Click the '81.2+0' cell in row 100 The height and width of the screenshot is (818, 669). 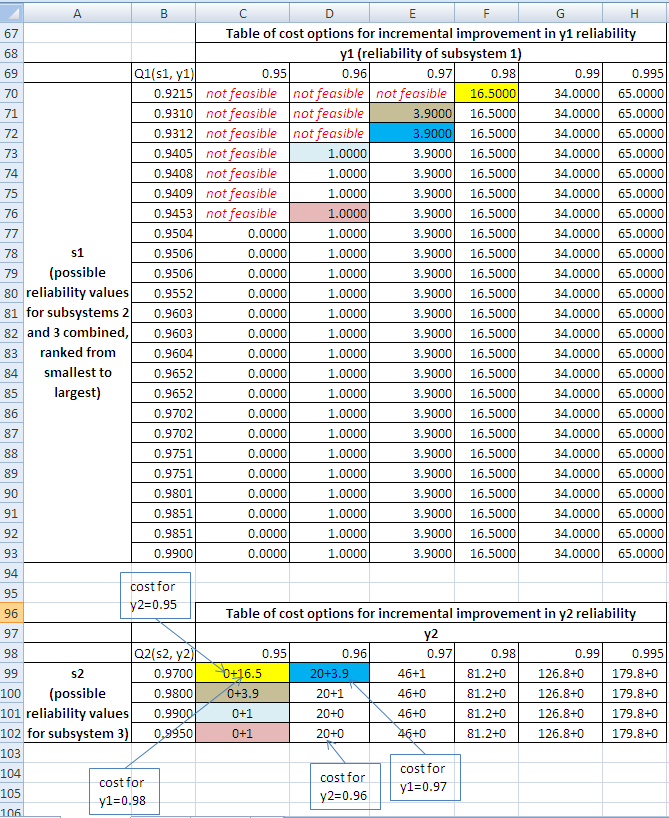pyautogui.click(x=486, y=693)
